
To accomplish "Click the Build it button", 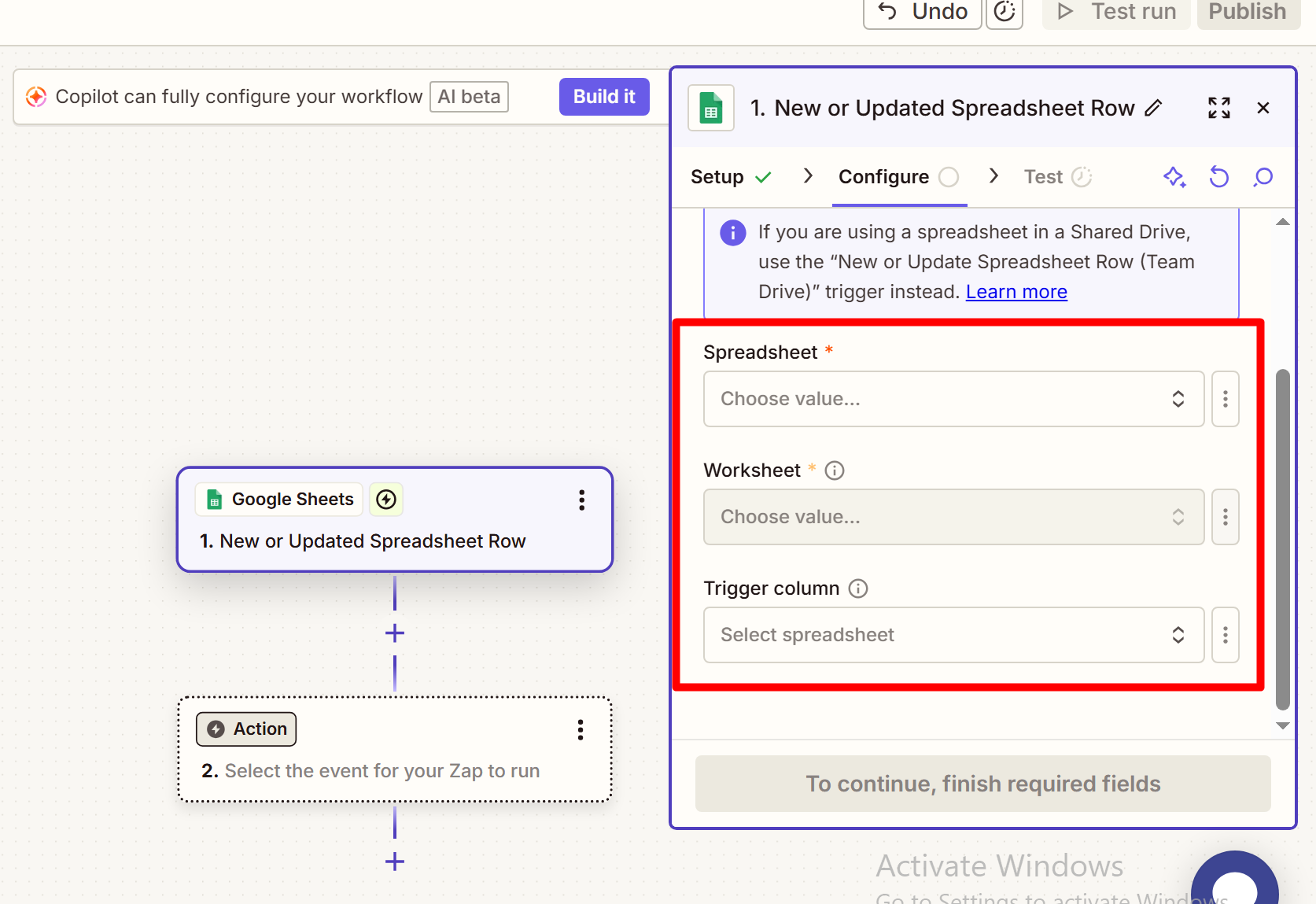I will (604, 97).
